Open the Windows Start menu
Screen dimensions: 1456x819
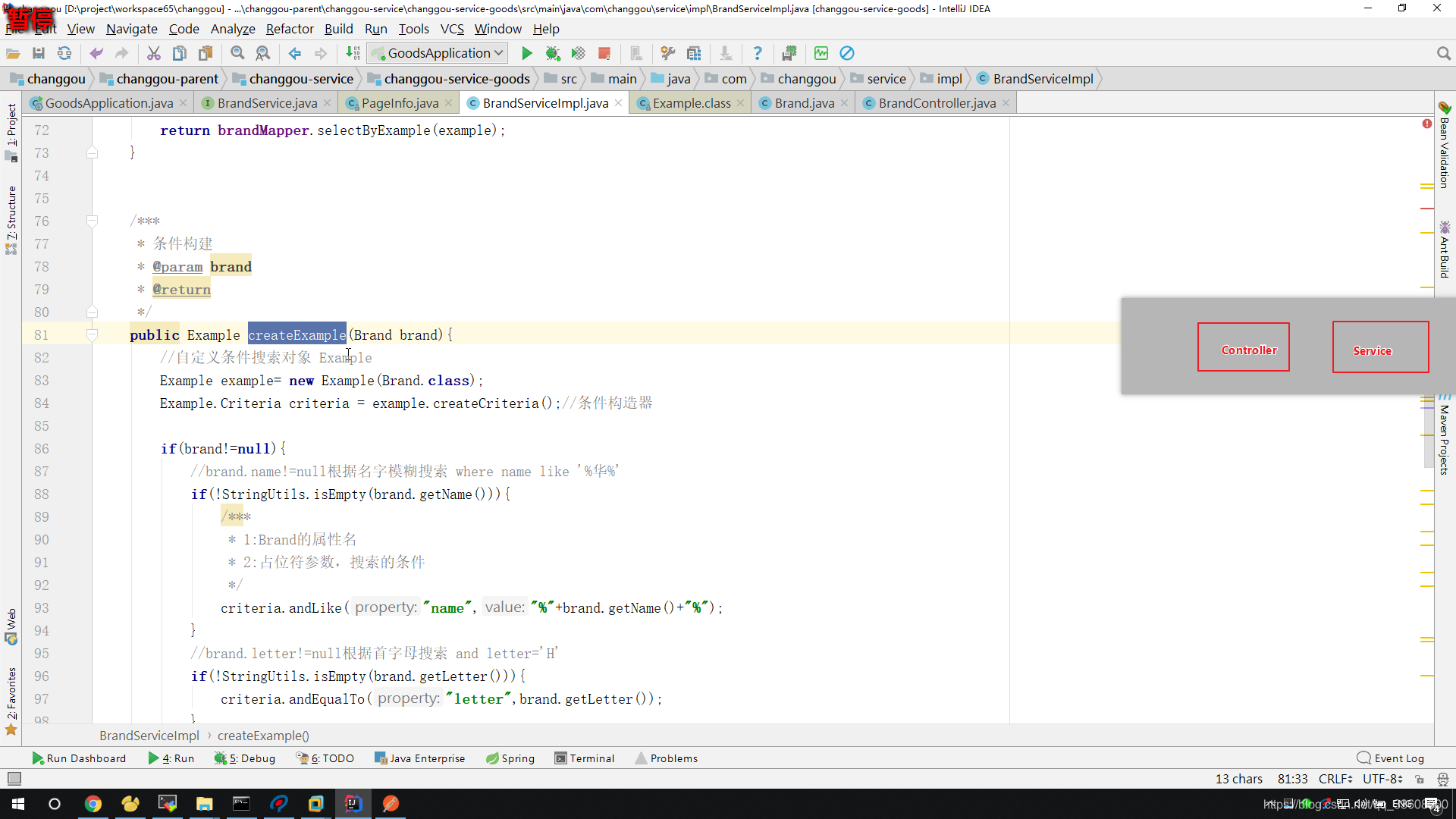18,804
